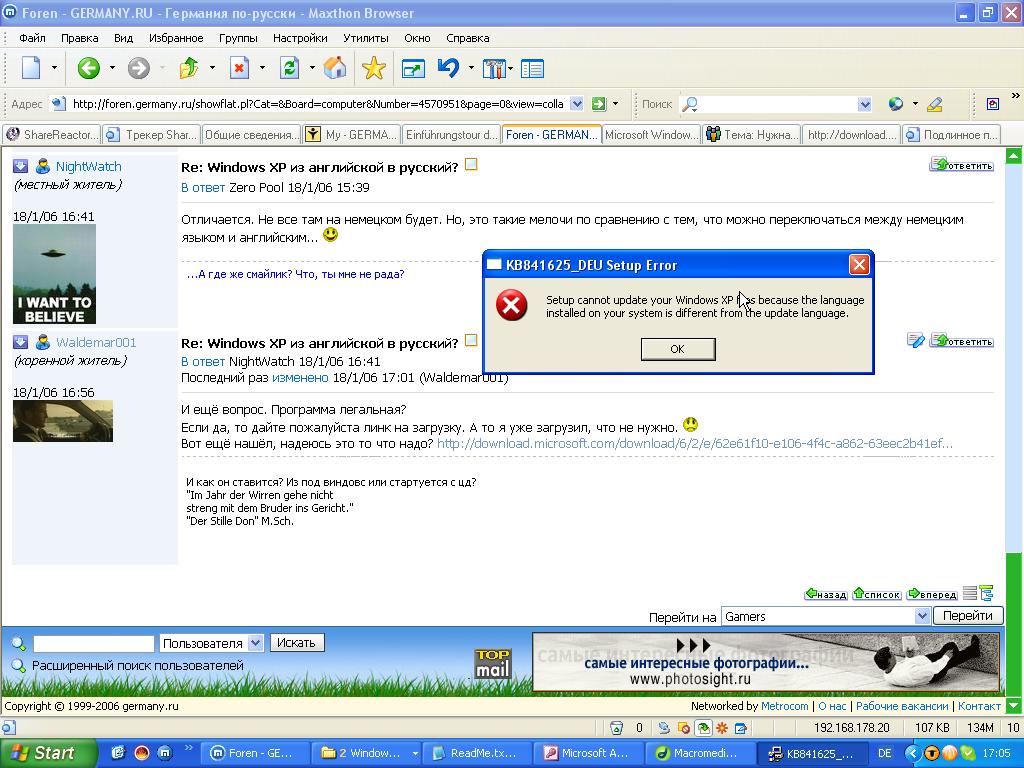Click the blue arrow icon beside NightWatch

point(20,166)
